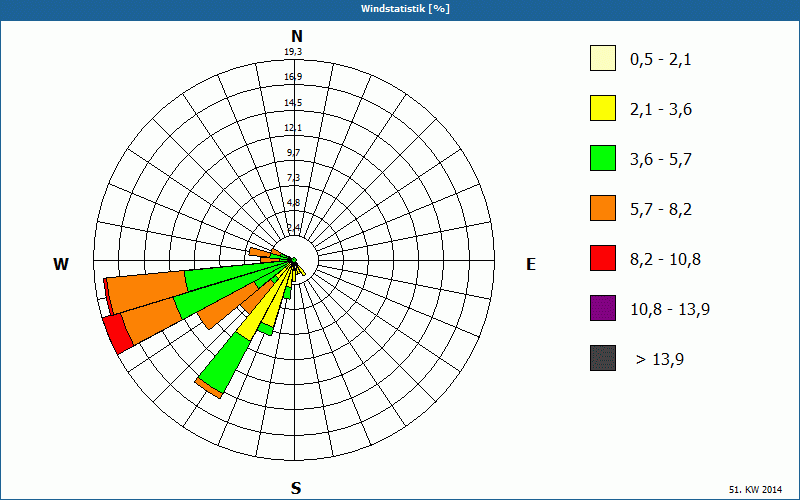Click the '51. KW 2014' week label

click(x=755, y=489)
